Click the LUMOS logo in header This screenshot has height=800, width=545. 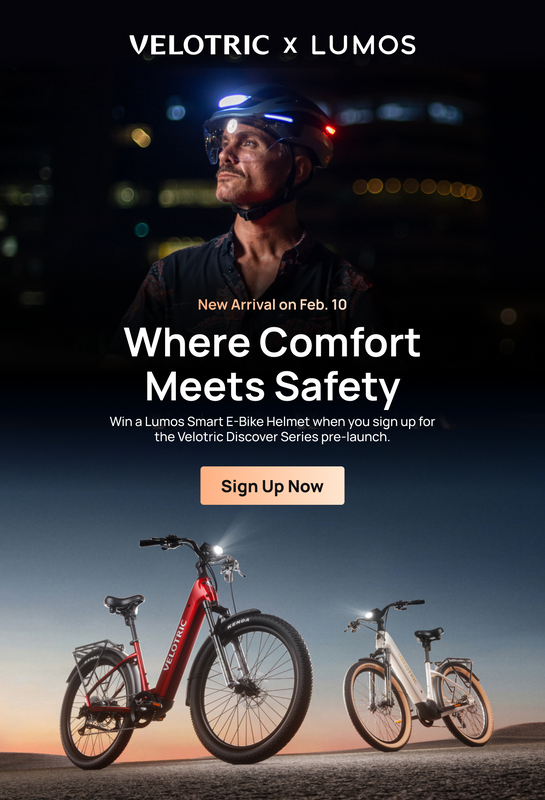tap(363, 45)
